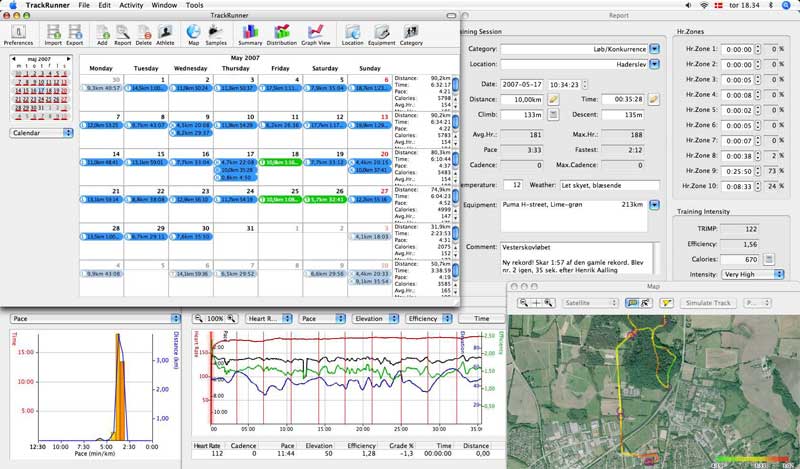Click the Comment box Vesterskovløbet
Image resolution: width=800 pixels, height=469 pixels.
[577, 259]
